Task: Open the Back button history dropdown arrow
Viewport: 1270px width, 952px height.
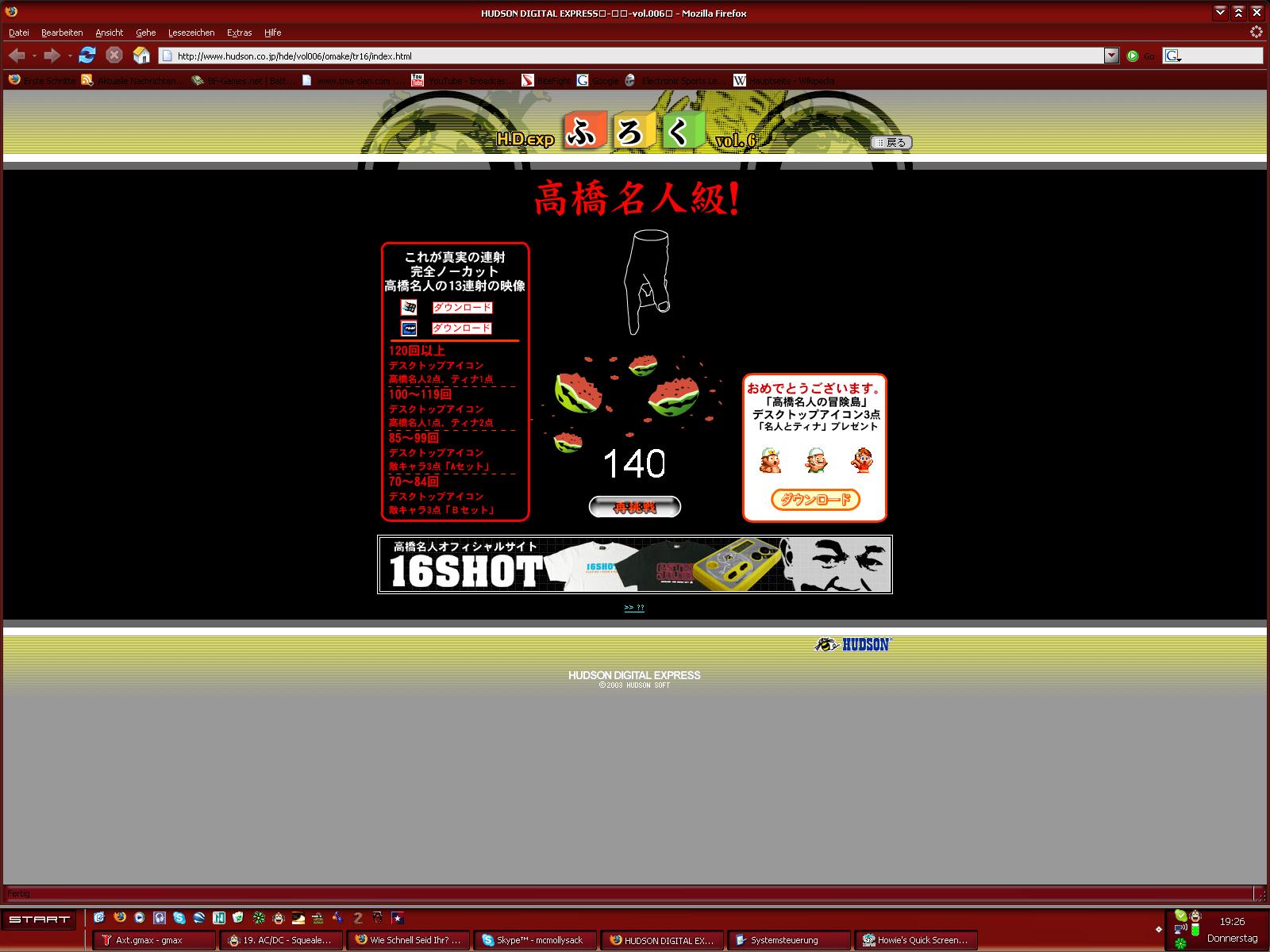Action: [34, 56]
